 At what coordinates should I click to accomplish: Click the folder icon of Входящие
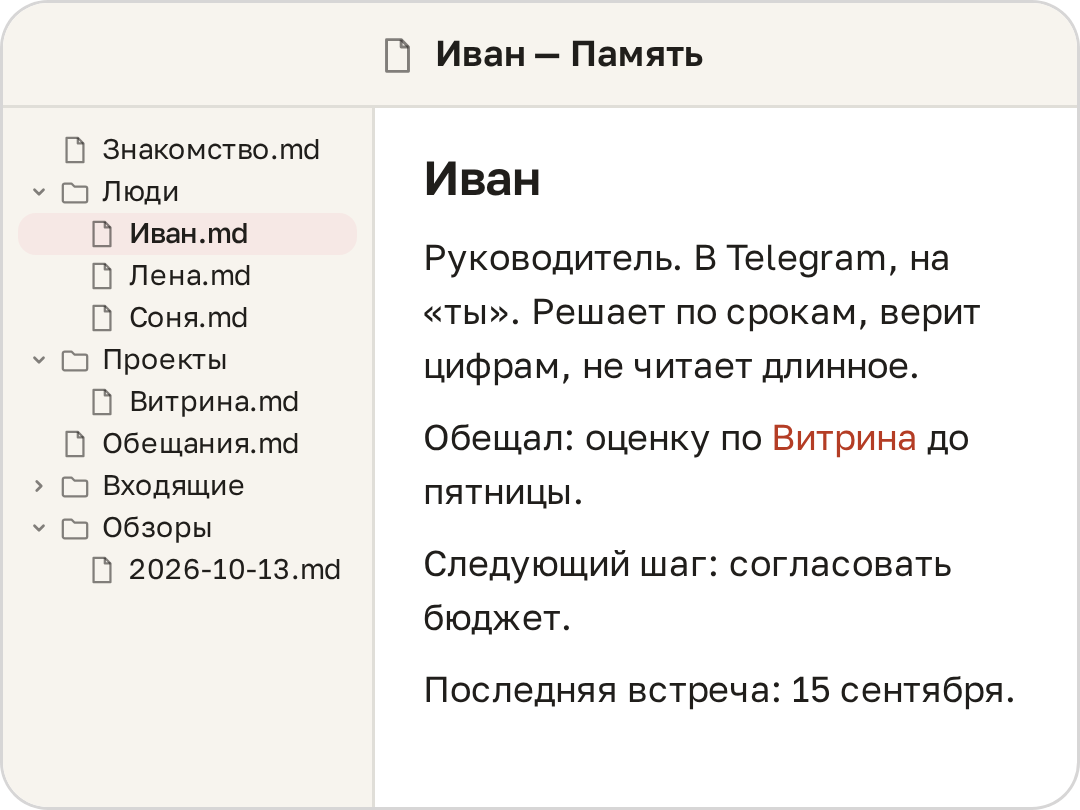75,486
